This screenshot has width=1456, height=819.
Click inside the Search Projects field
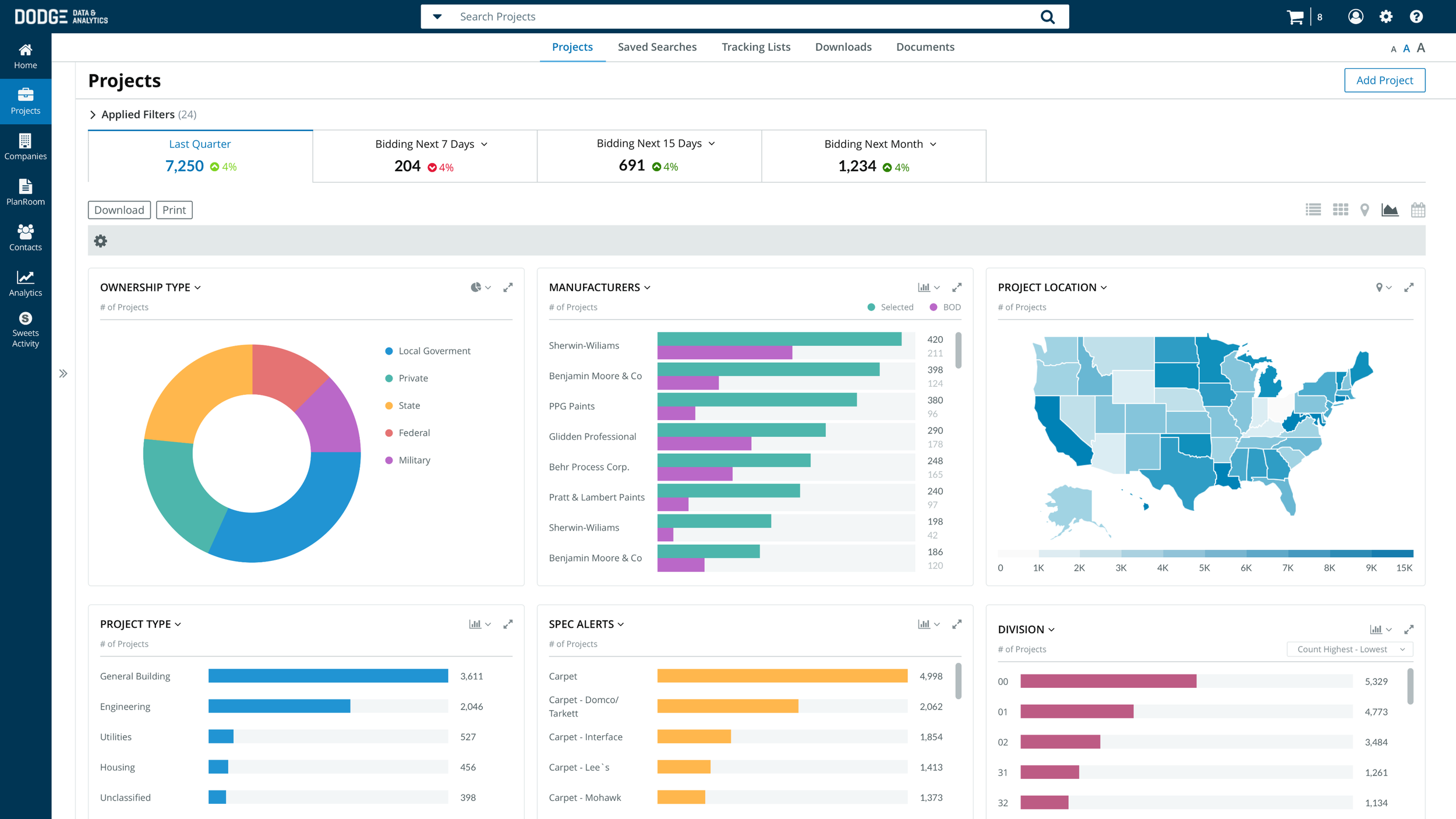click(x=699, y=16)
